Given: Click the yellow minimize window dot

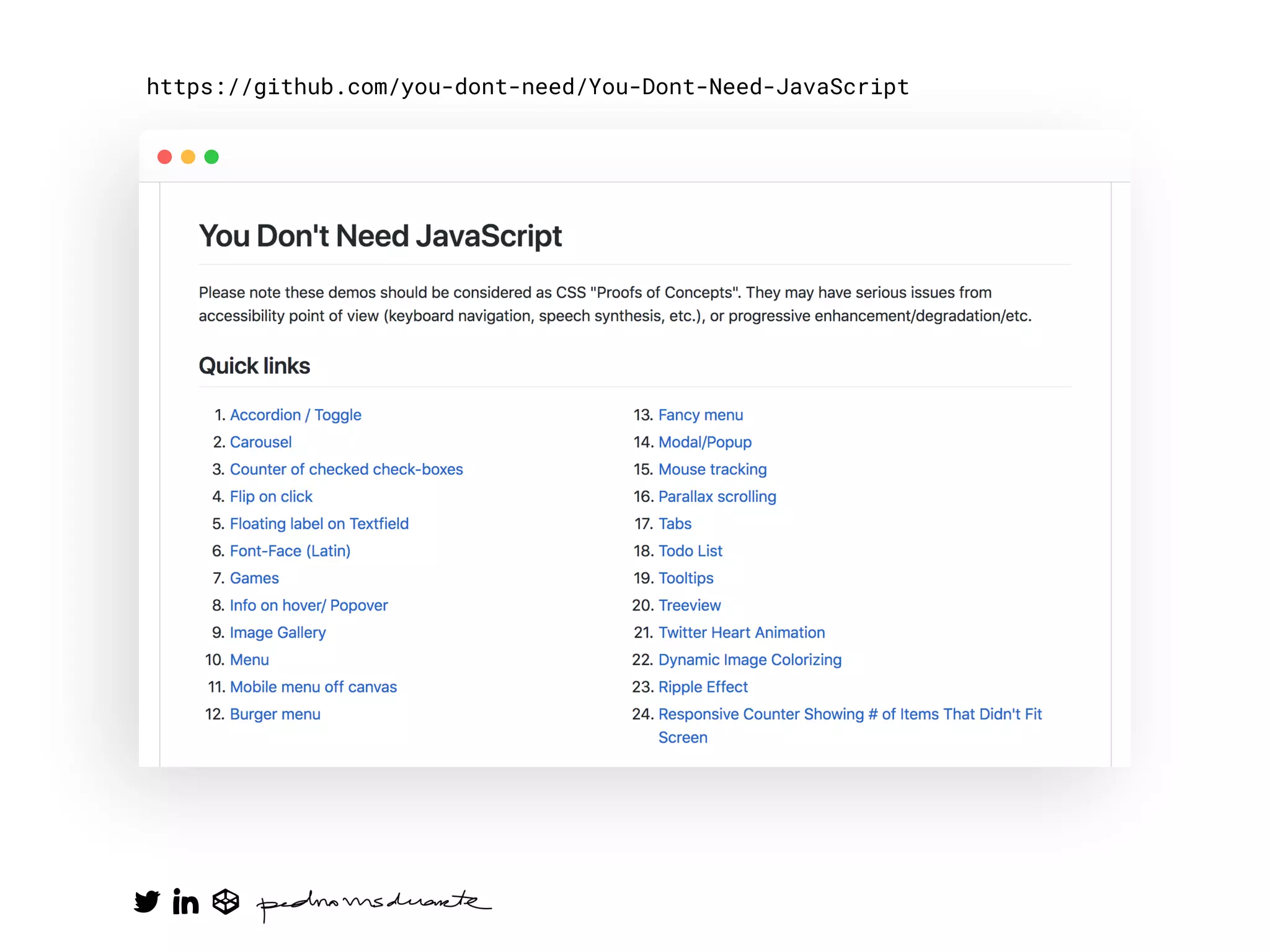Looking at the screenshot, I should pos(188,157).
